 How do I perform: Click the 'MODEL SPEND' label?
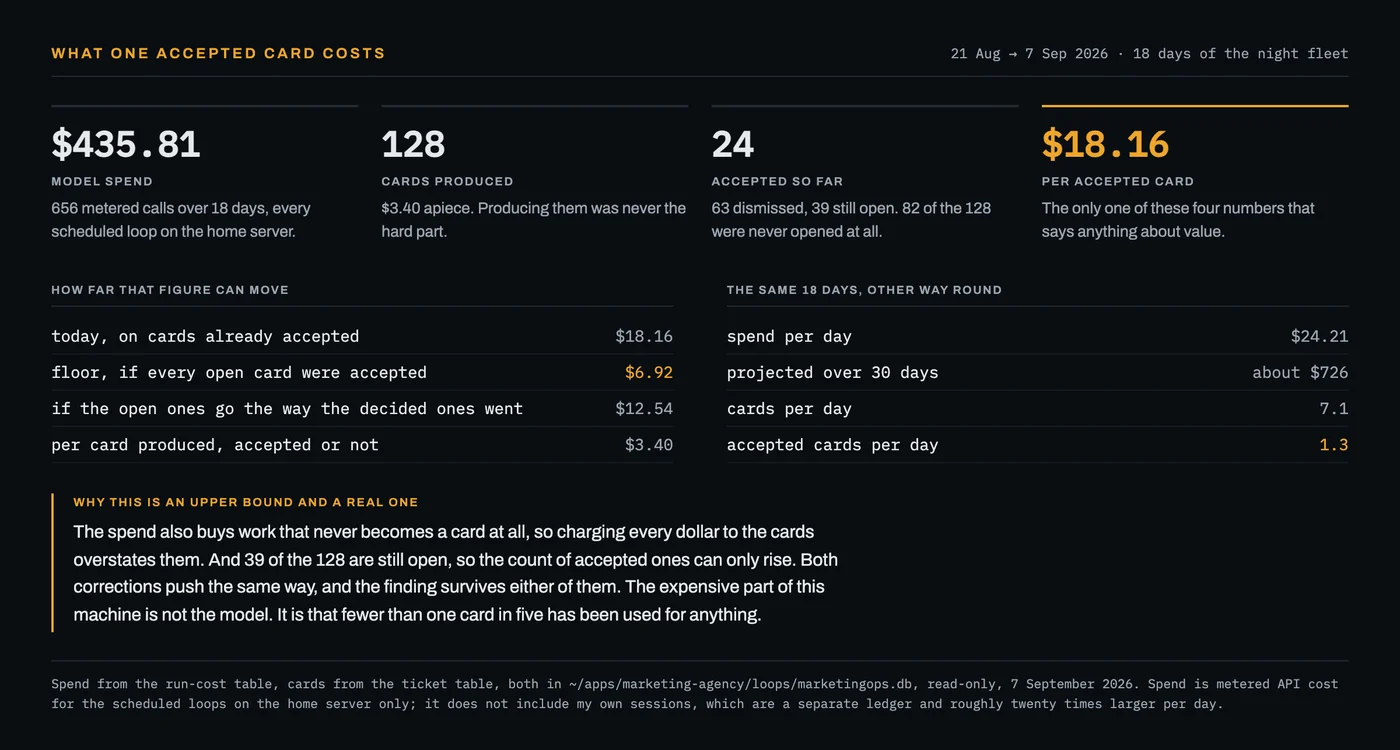coord(102,182)
